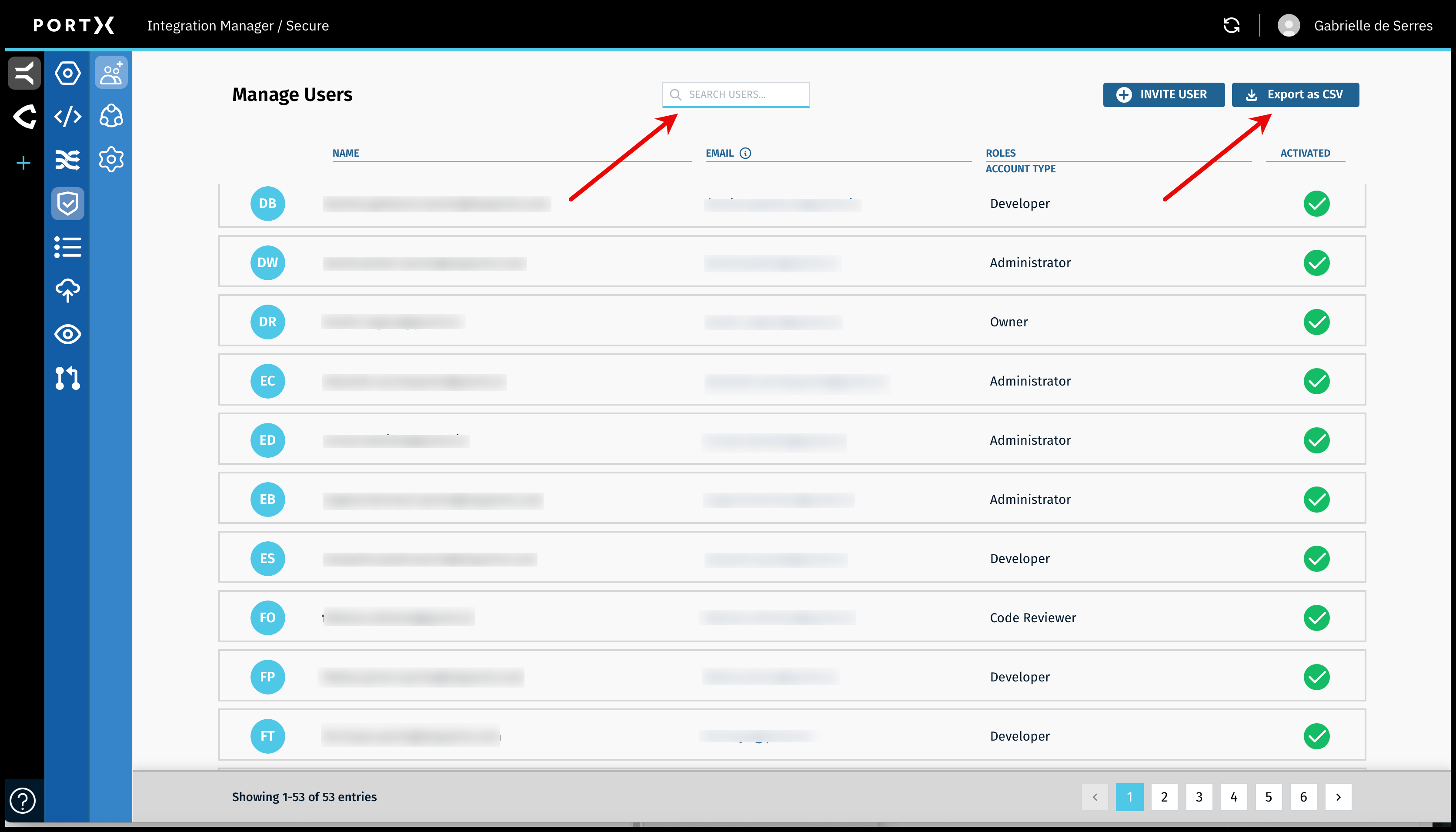The width and height of the screenshot is (1456, 832).
Task: Select the eye monitoring icon
Action: [67, 334]
